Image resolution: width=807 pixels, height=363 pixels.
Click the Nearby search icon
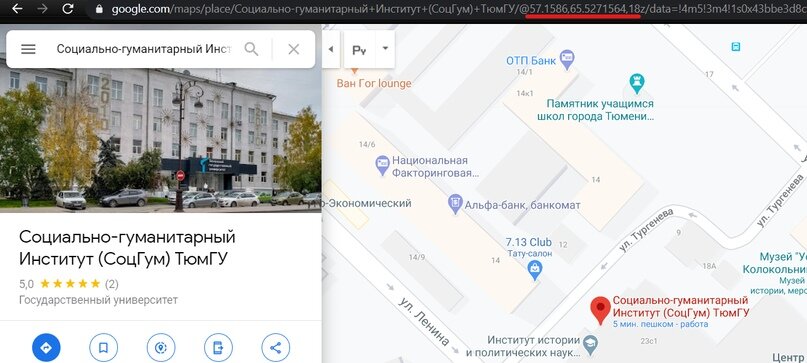tap(161, 348)
